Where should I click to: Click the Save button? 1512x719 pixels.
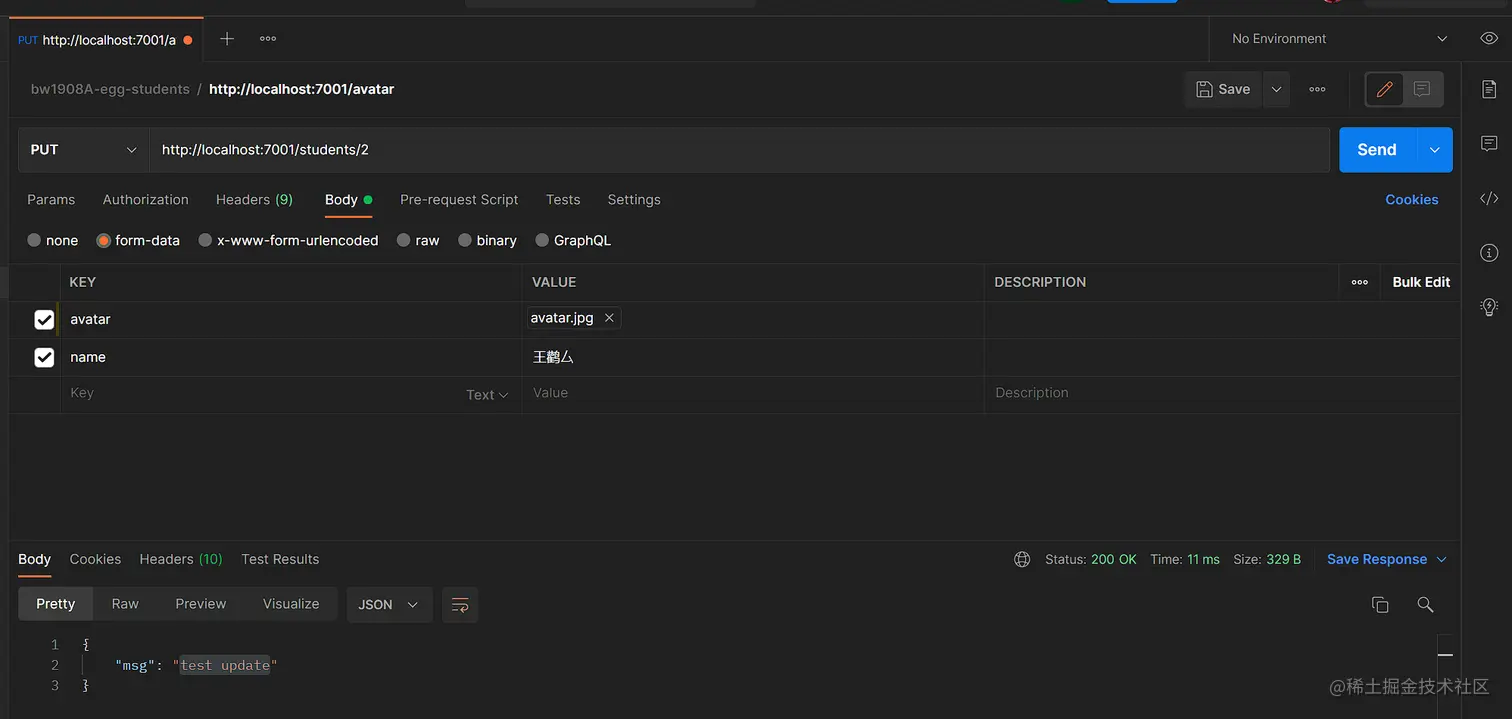pos(1224,90)
